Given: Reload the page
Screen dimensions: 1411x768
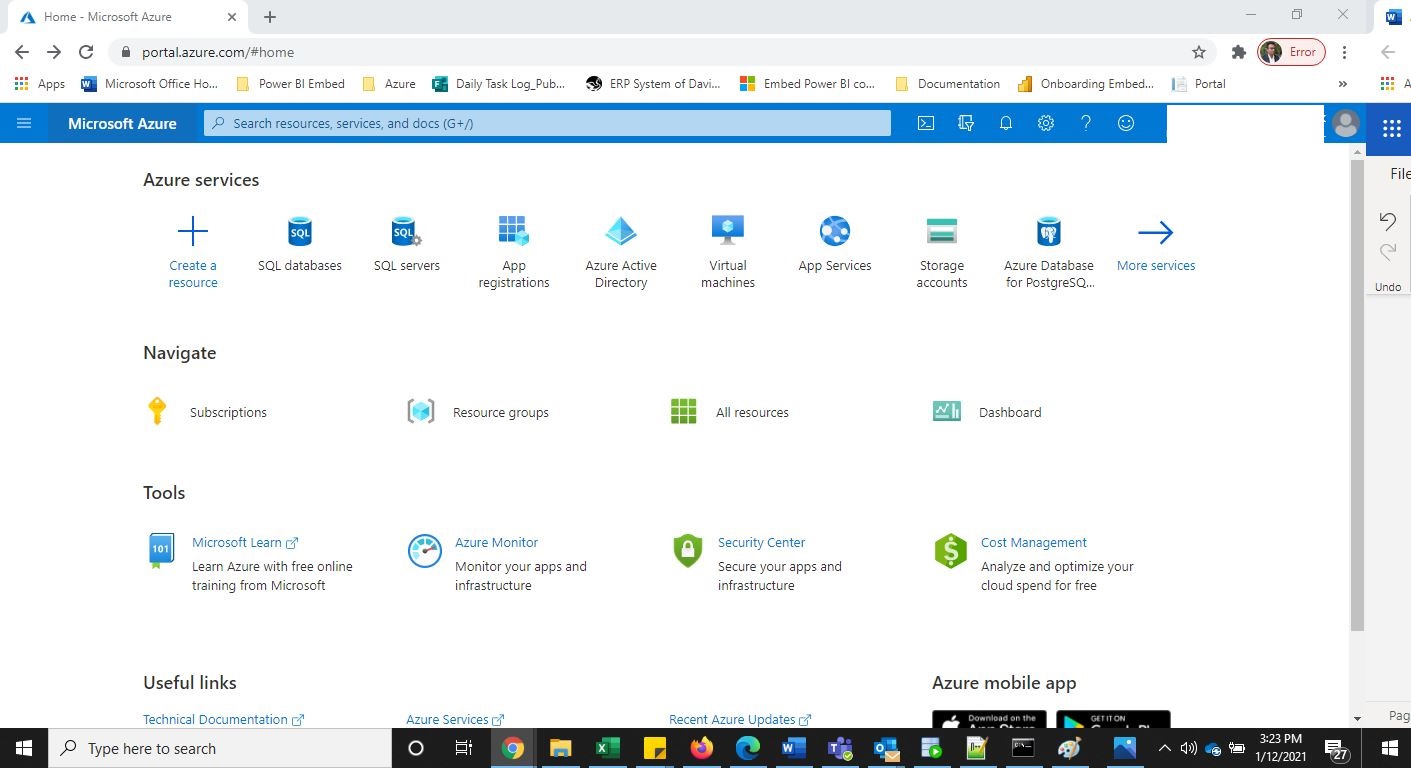Looking at the screenshot, I should [86, 52].
